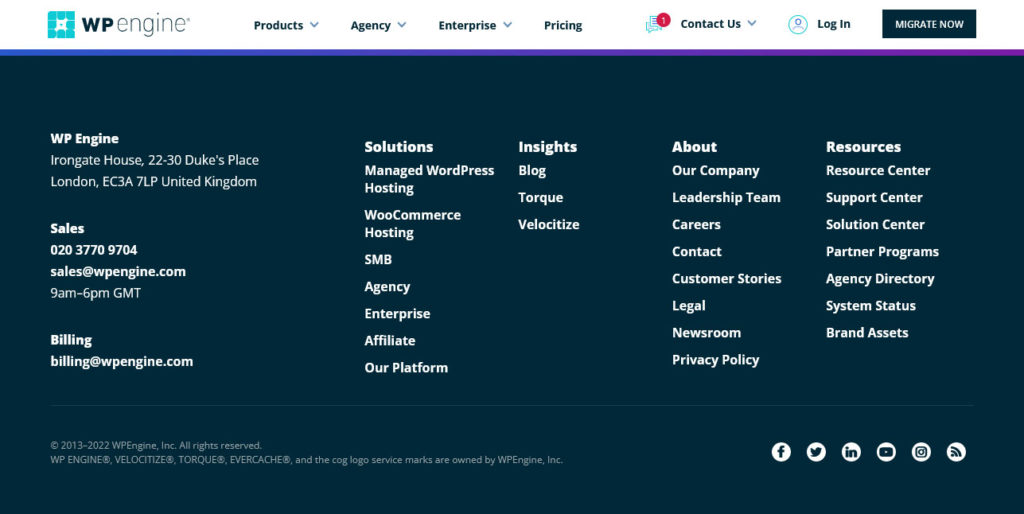The width and height of the screenshot is (1024, 514).
Task: Click the 9am–6pm GMT hours text
Action: [95, 293]
